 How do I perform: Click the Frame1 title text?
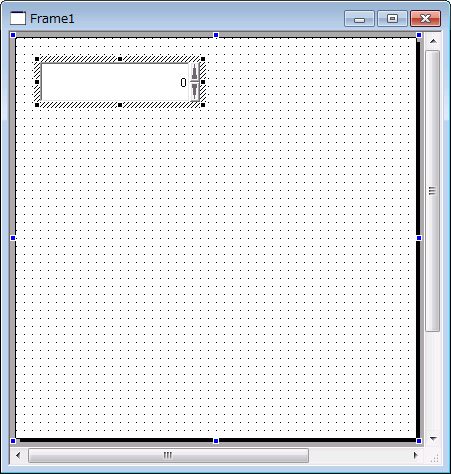tap(52, 18)
